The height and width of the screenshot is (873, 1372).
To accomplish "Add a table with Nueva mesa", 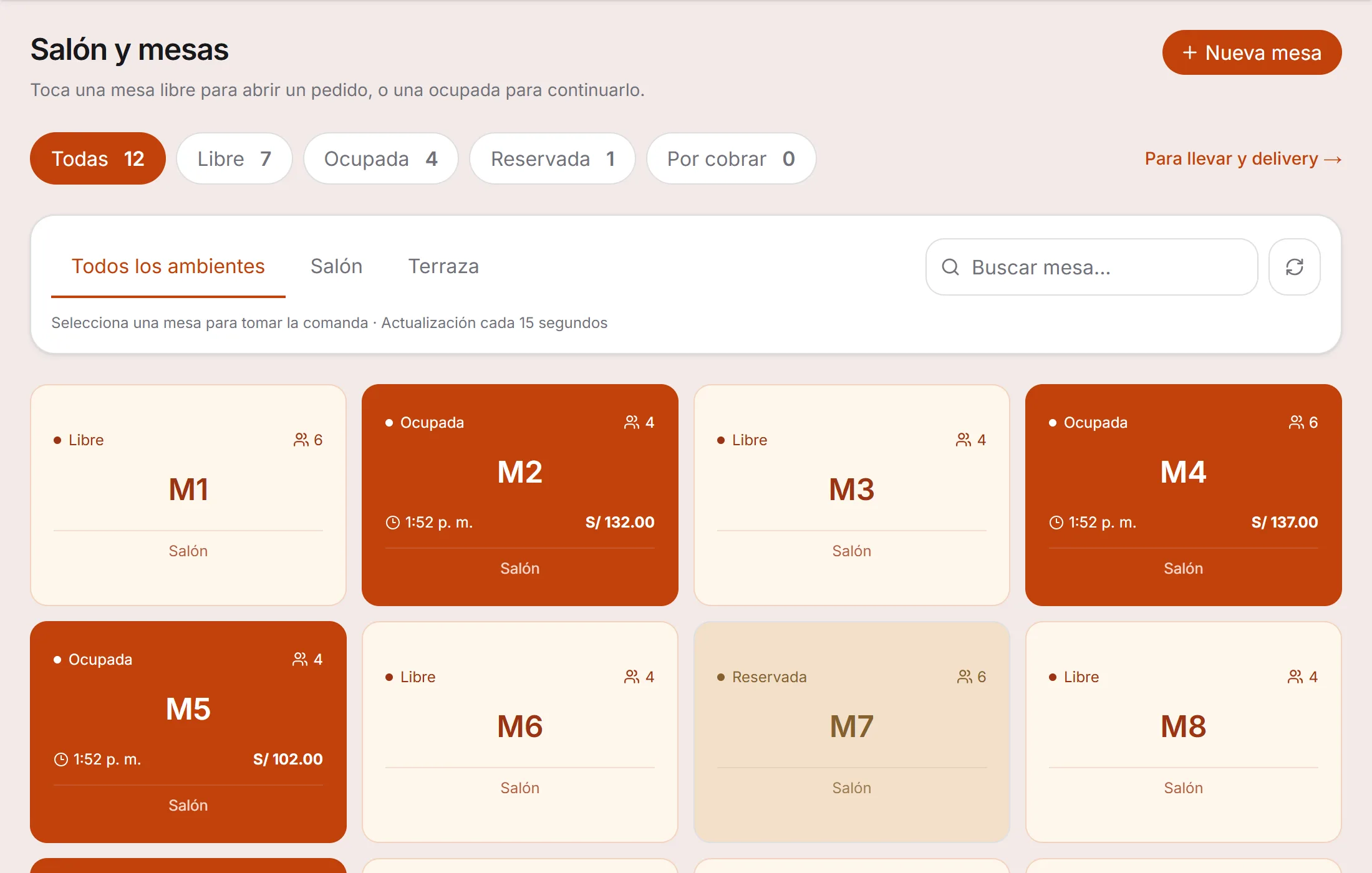I will [1252, 52].
